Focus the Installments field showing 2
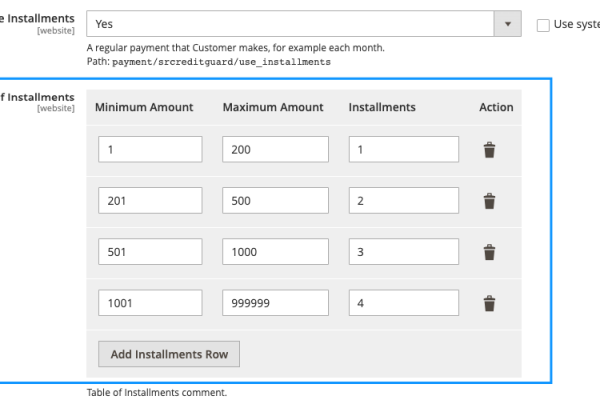600x400 pixels. click(404, 201)
